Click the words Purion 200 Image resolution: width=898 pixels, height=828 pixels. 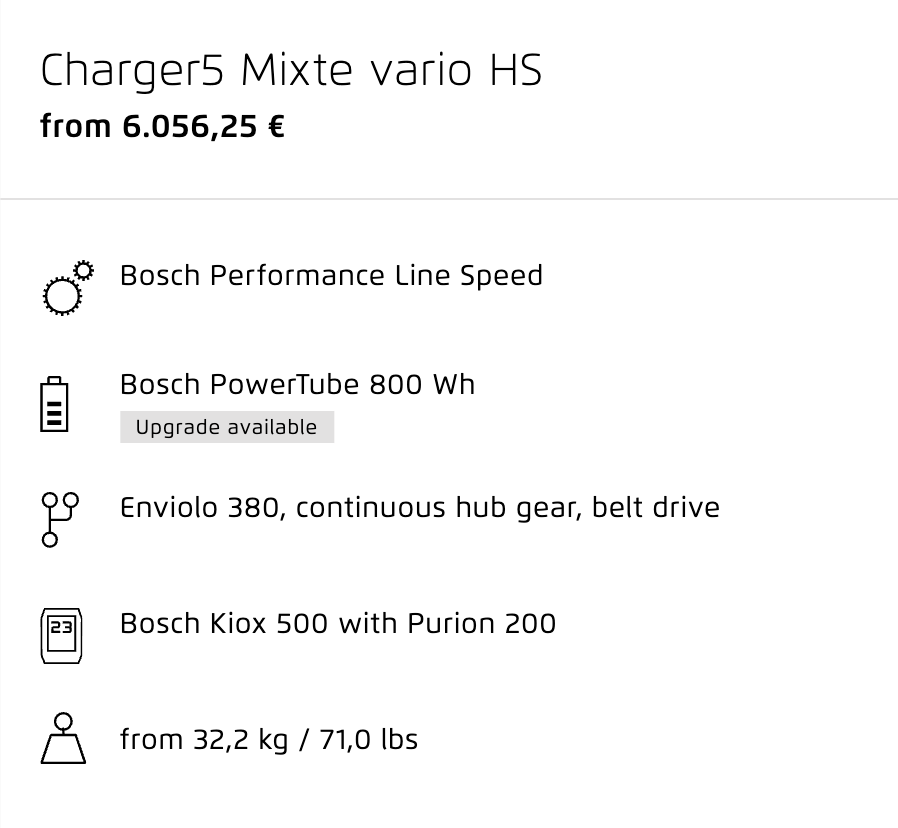[x=482, y=623]
